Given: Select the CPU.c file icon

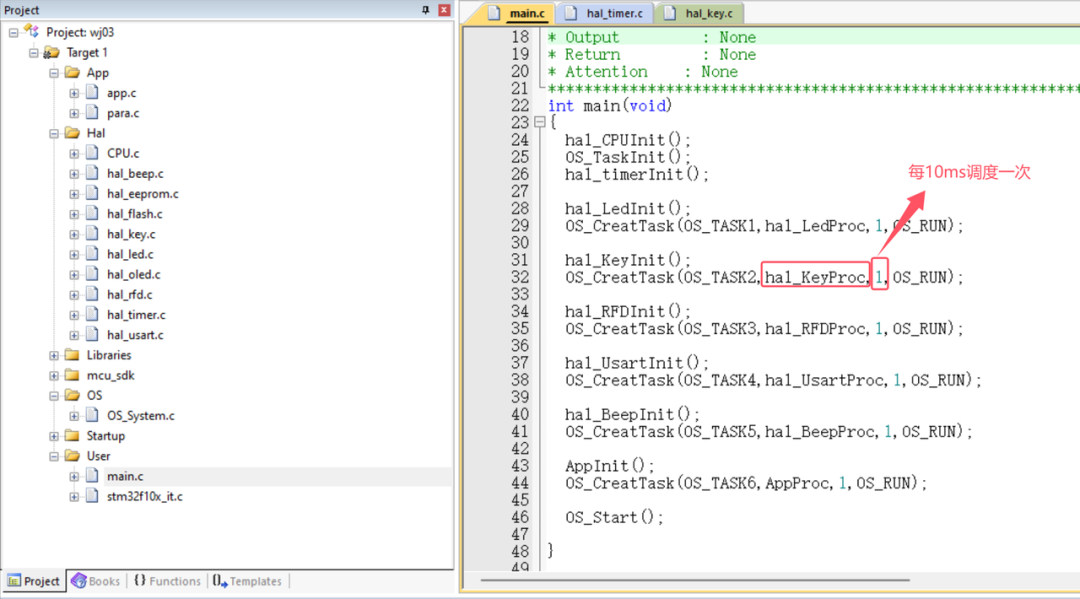Looking at the screenshot, I should tap(92, 153).
